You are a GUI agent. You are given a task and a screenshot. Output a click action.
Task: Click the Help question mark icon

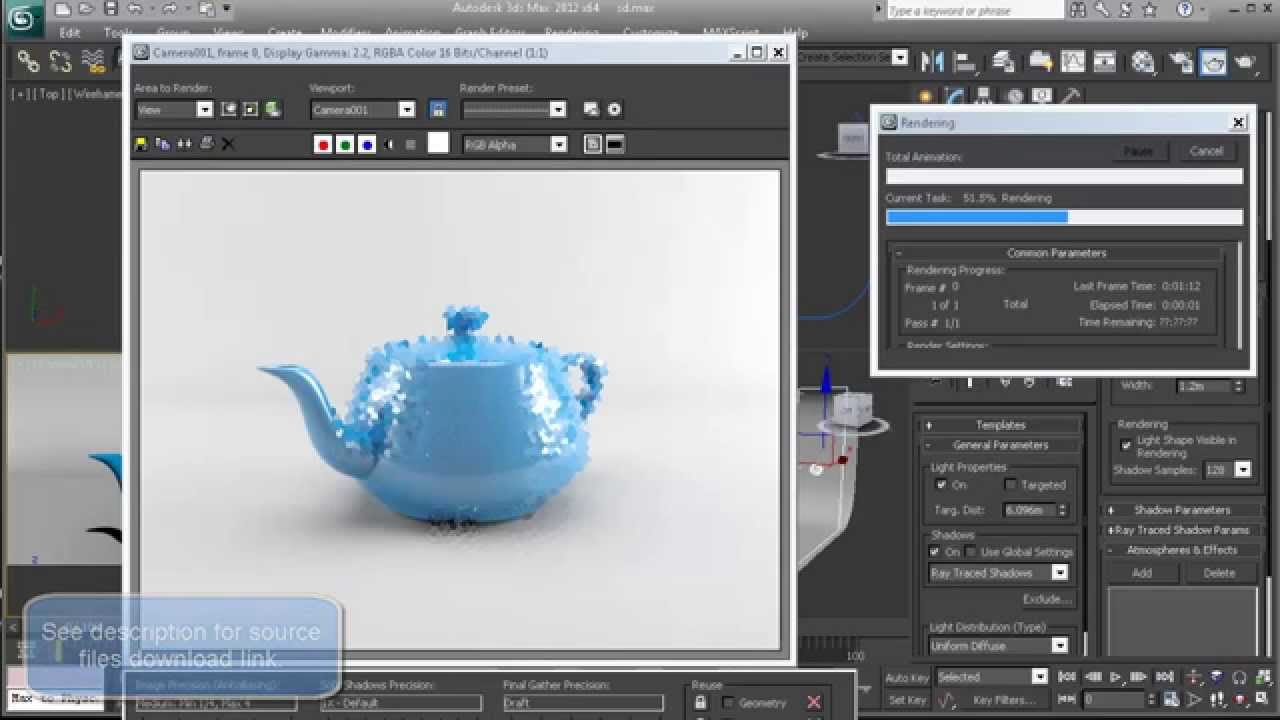pos(1186,10)
